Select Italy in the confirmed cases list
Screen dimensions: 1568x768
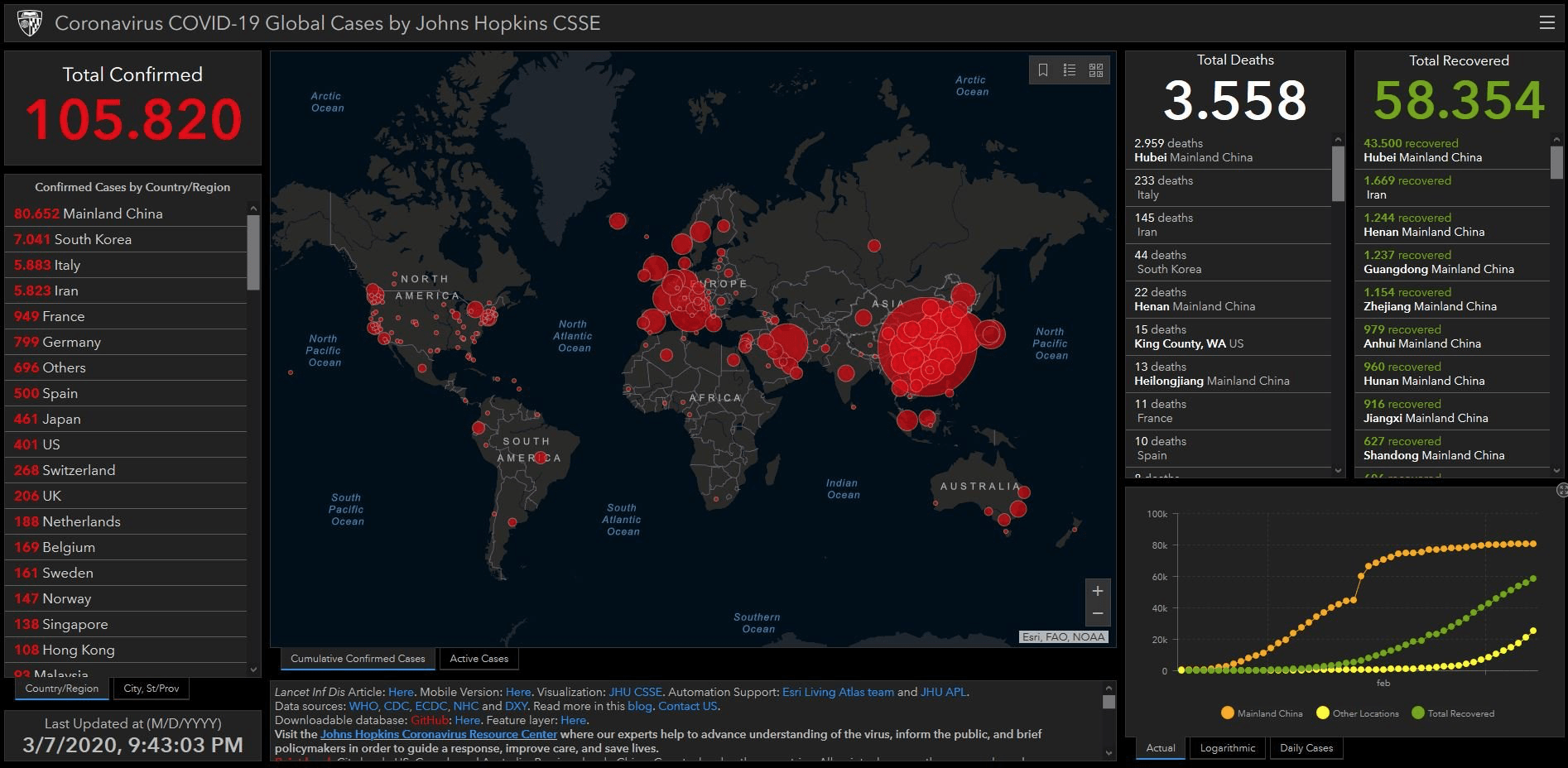pyautogui.click(x=126, y=265)
